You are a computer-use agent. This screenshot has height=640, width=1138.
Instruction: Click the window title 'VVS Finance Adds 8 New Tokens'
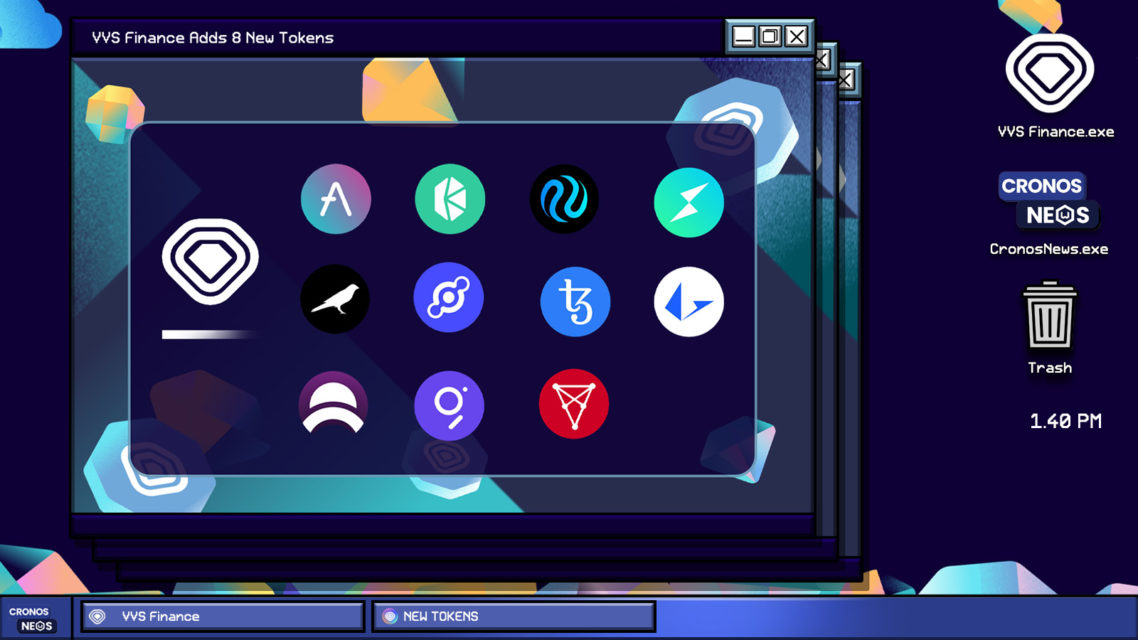213,38
